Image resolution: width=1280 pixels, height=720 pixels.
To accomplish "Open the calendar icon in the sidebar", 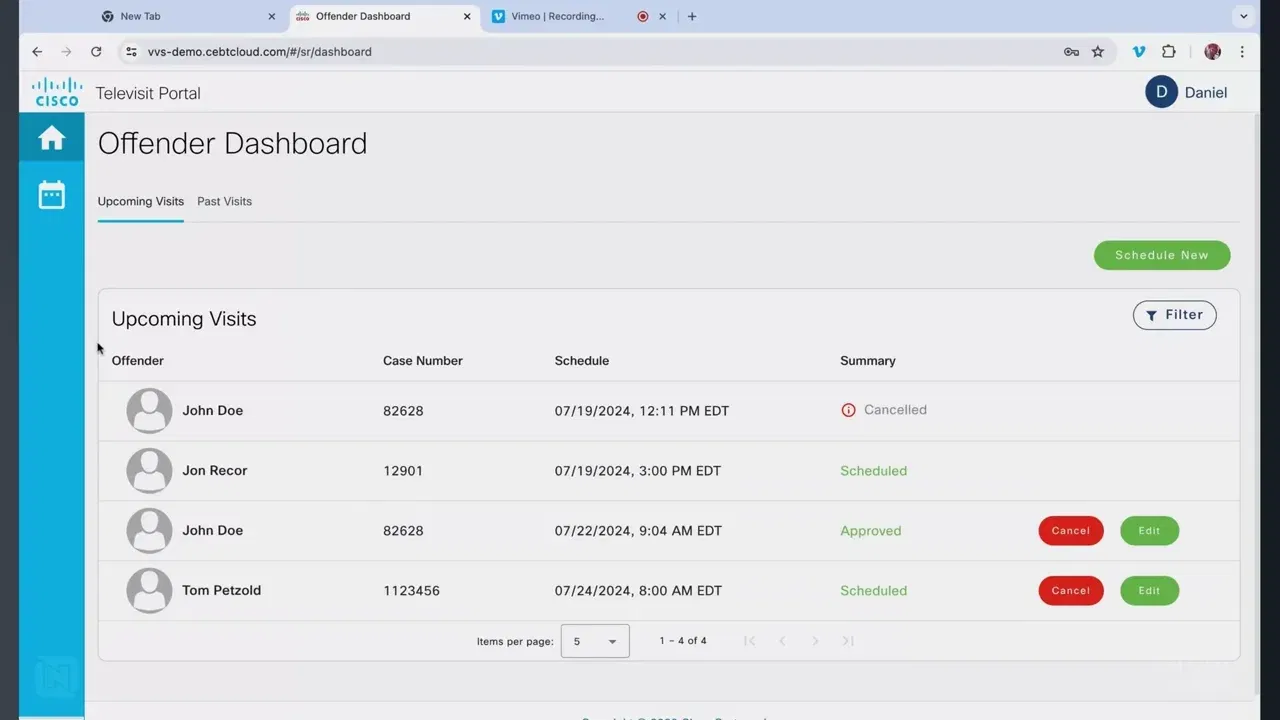I will 52,194.
